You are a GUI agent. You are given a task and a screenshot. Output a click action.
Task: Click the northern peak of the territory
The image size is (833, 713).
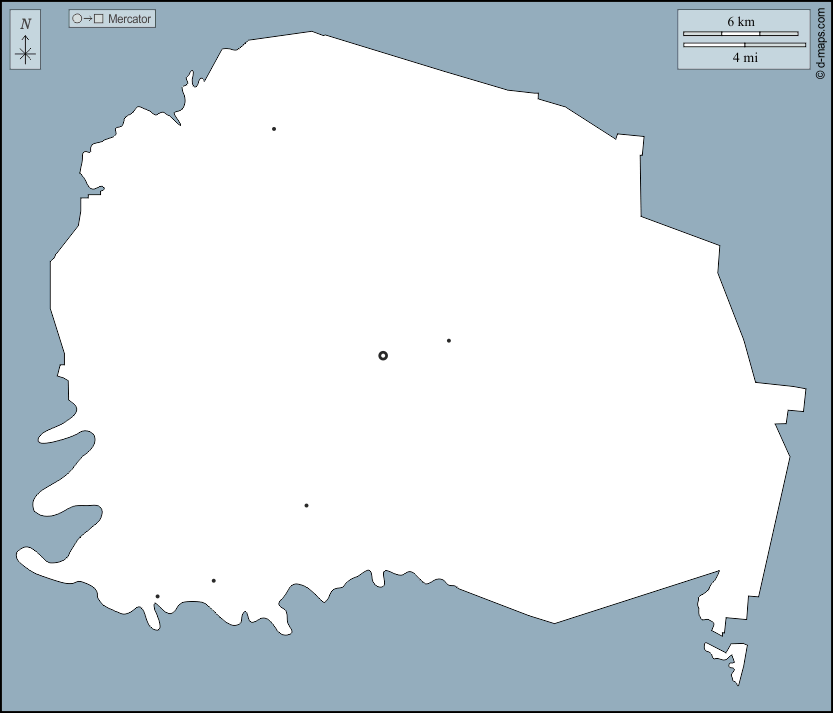point(312,33)
